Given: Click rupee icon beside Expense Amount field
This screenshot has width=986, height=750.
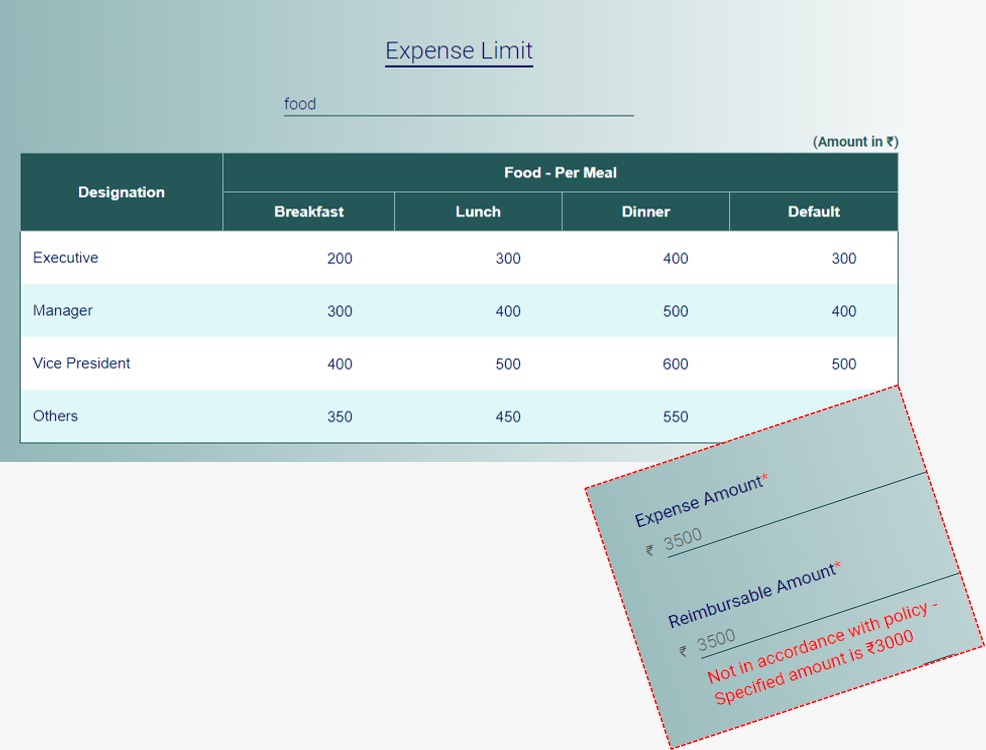Looking at the screenshot, I should click(650, 550).
